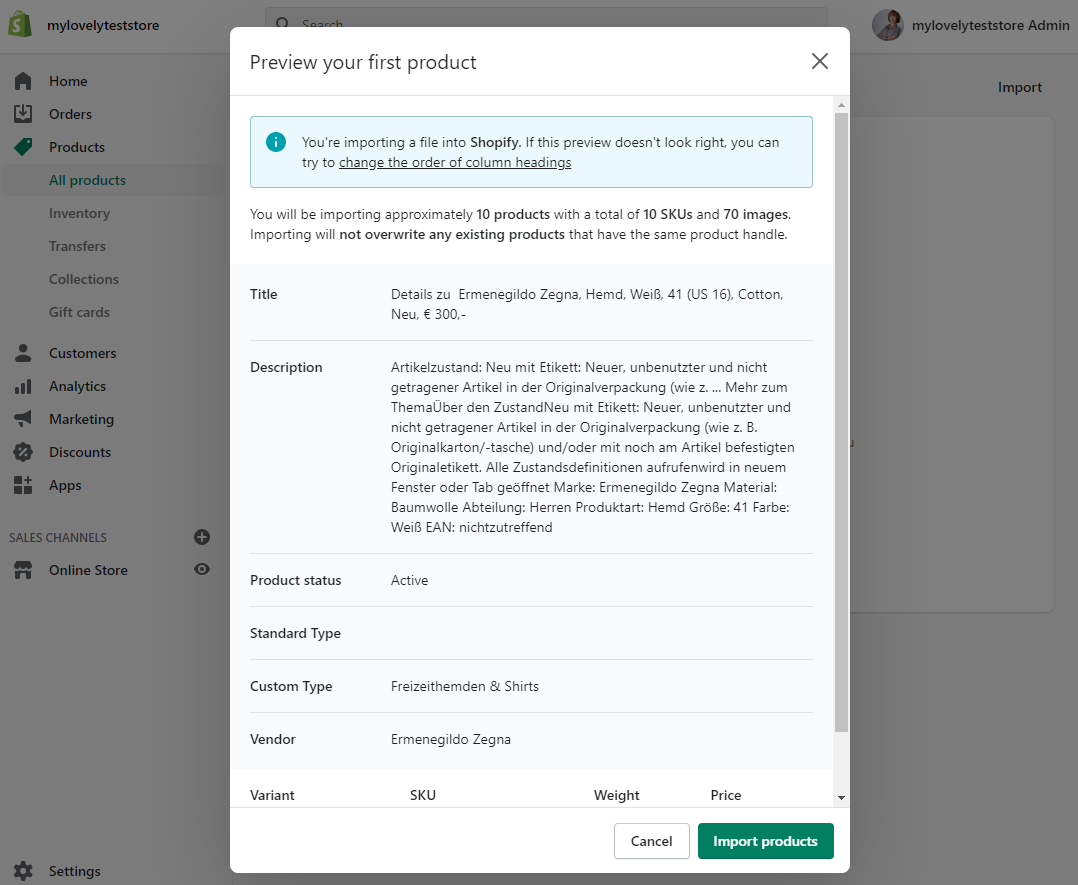The height and width of the screenshot is (885, 1078).
Task: Click the search field in top bar
Action: tap(546, 24)
